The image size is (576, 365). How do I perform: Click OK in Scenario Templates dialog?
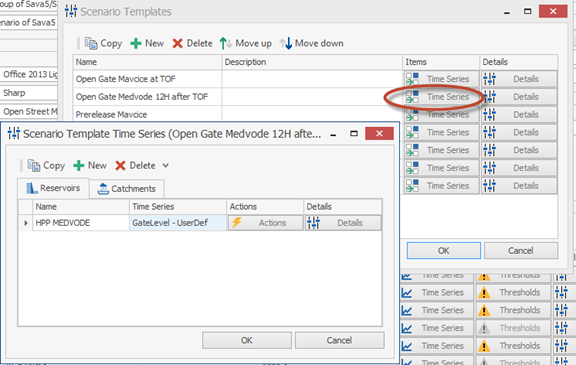click(444, 250)
